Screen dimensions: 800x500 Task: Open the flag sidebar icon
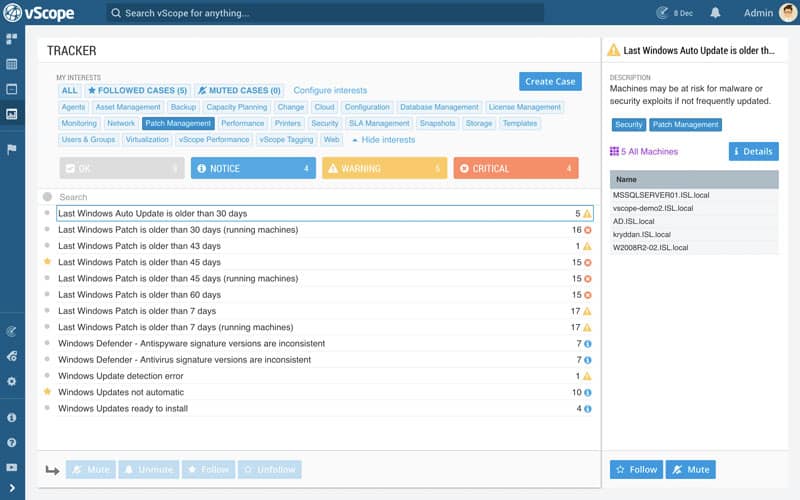tap(11, 149)
